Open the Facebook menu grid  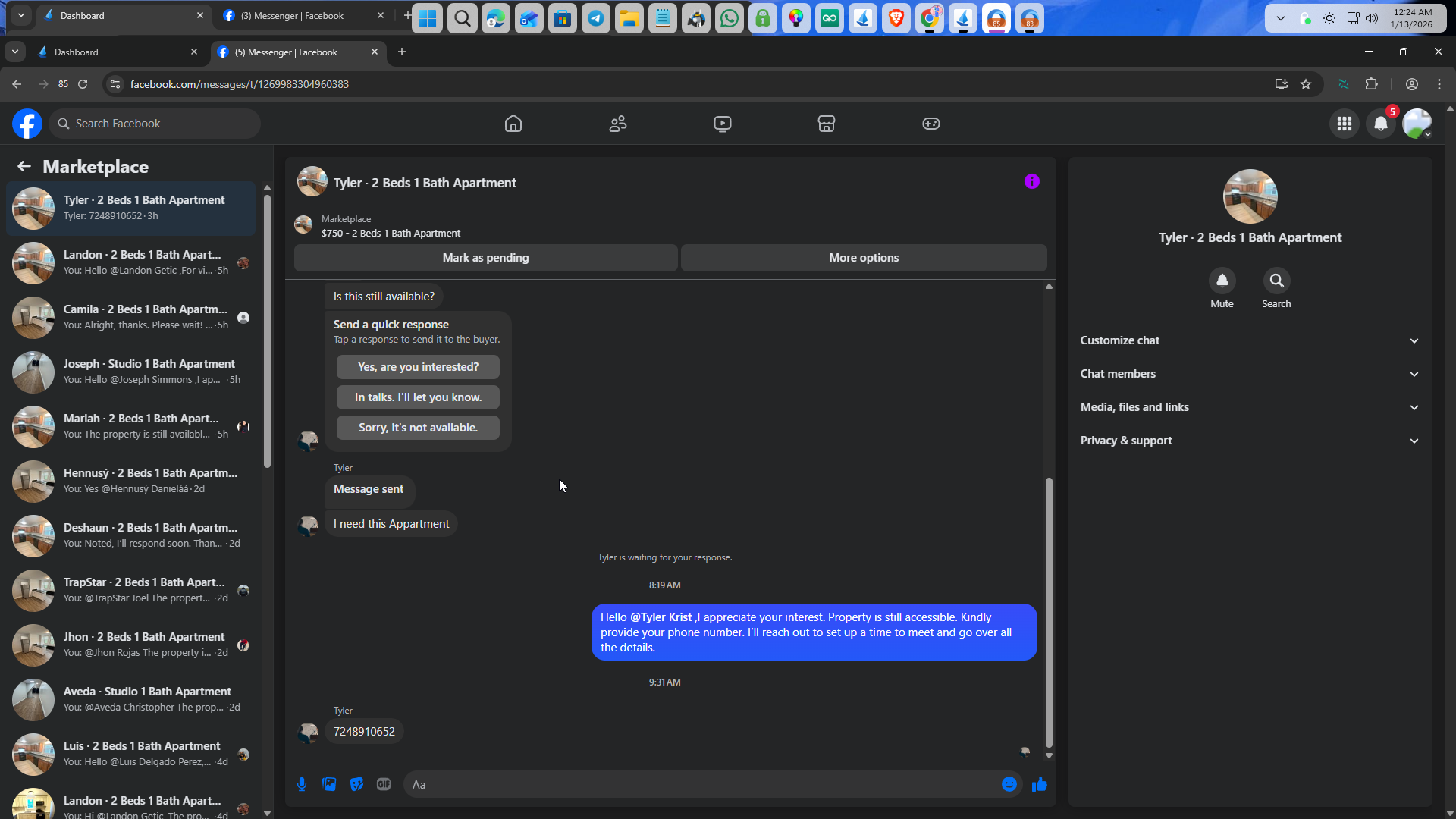click(x=1345, y=124)
